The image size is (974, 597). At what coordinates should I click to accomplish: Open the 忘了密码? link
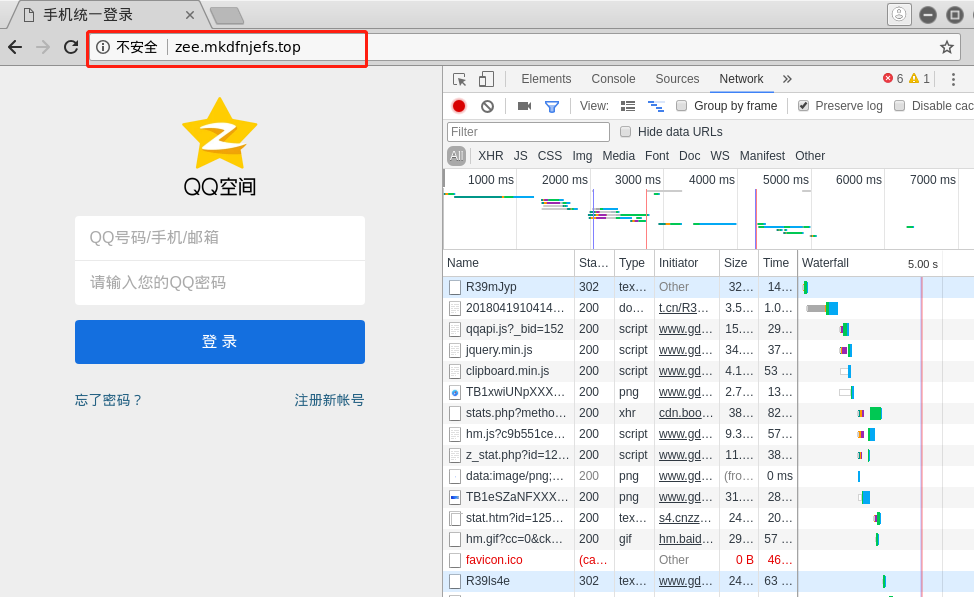(x=109, y=400)
